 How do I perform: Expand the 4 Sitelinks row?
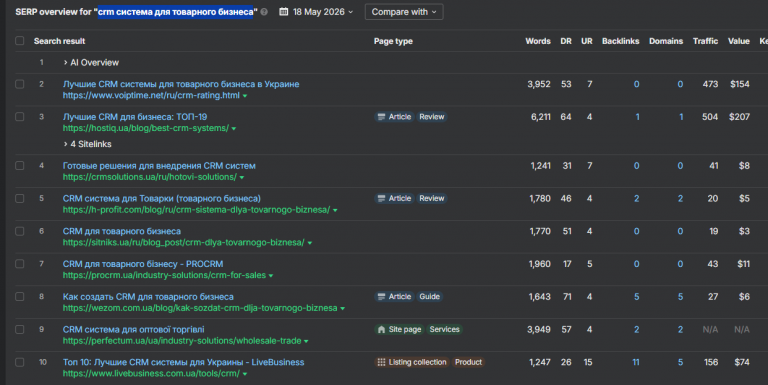[87, 144]
